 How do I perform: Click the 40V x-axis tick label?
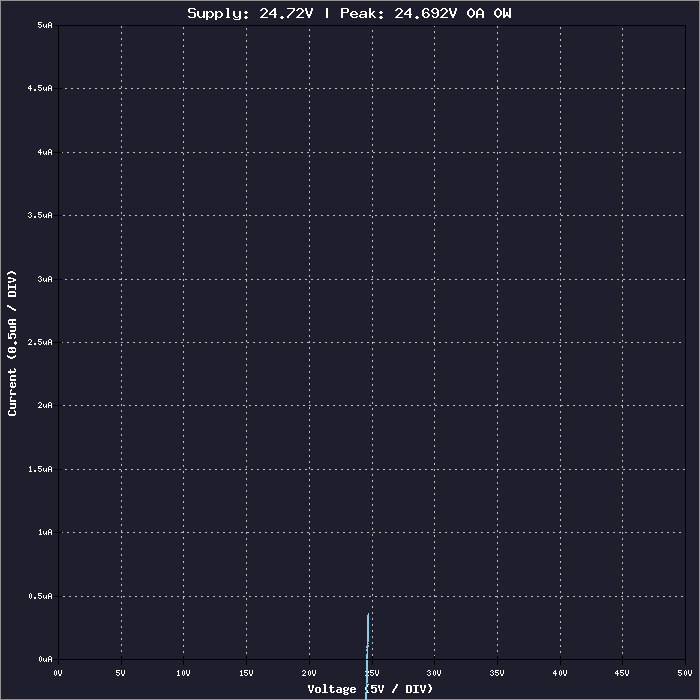[560, 673]
